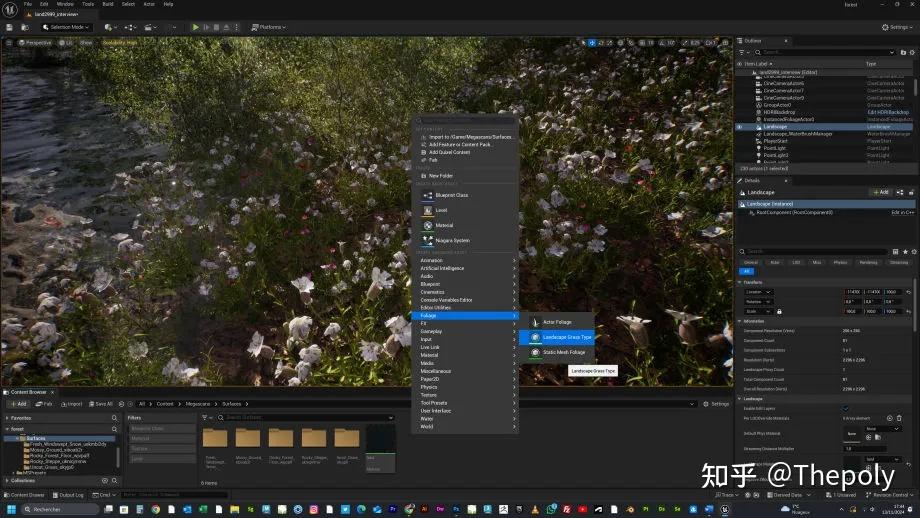The width and height of the screenshot is (920, 518).
Task: Open the viewport hamburger options menu
Action: pyautogui.click(x=9, y=43)
